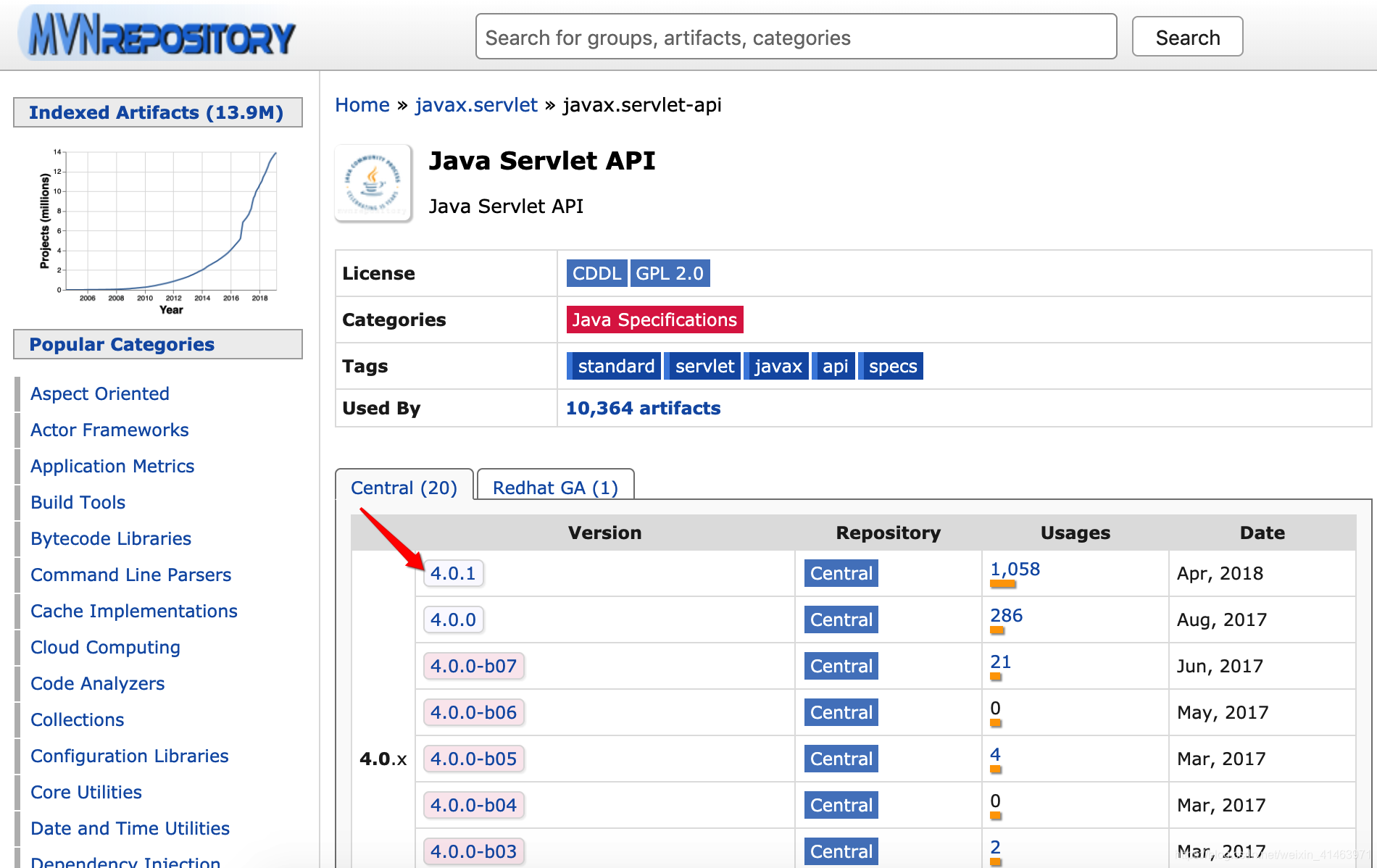Open the 10,364 artifacts link

[643, 408]
